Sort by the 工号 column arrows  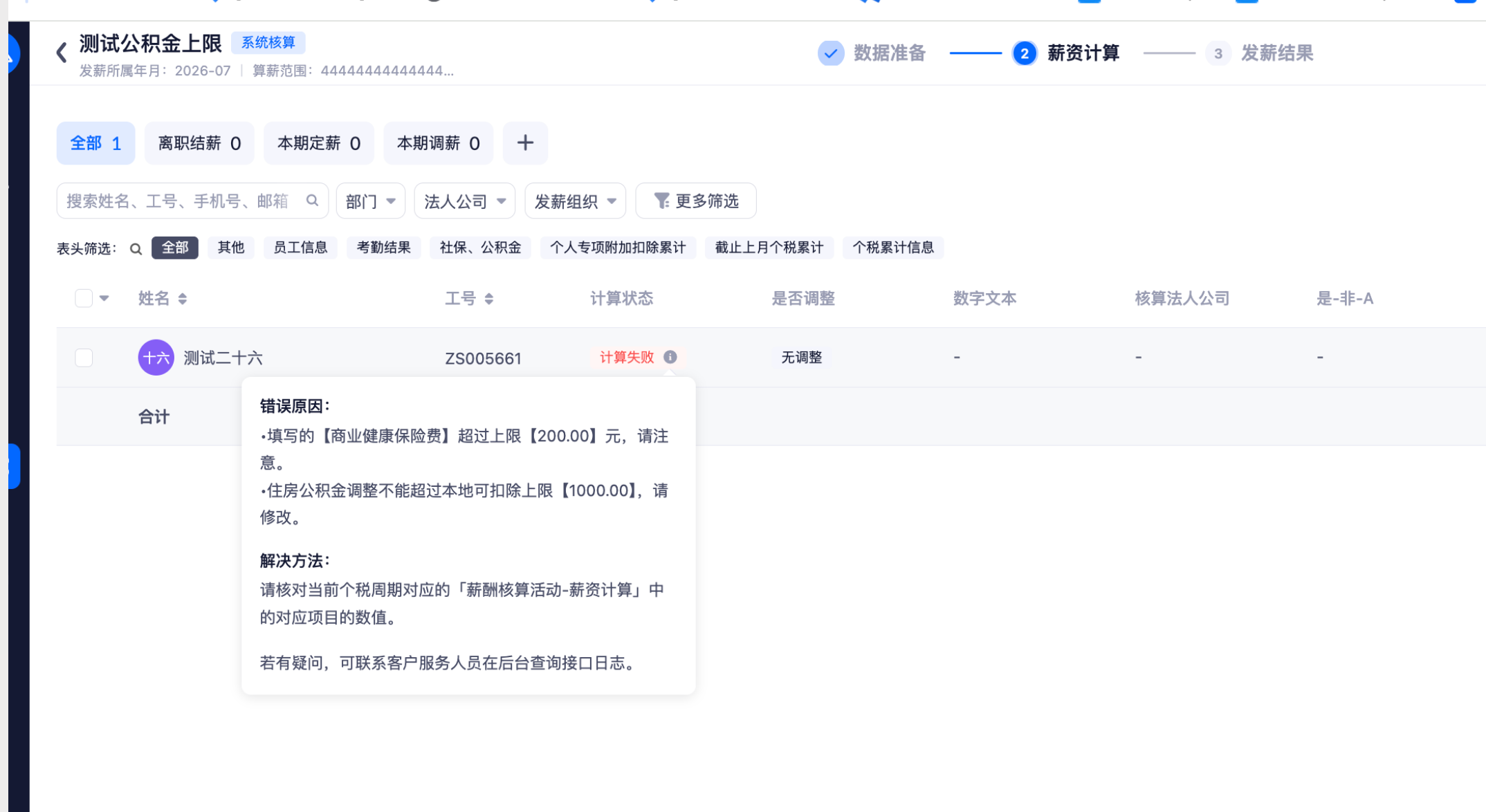click(x=489, y=299)
